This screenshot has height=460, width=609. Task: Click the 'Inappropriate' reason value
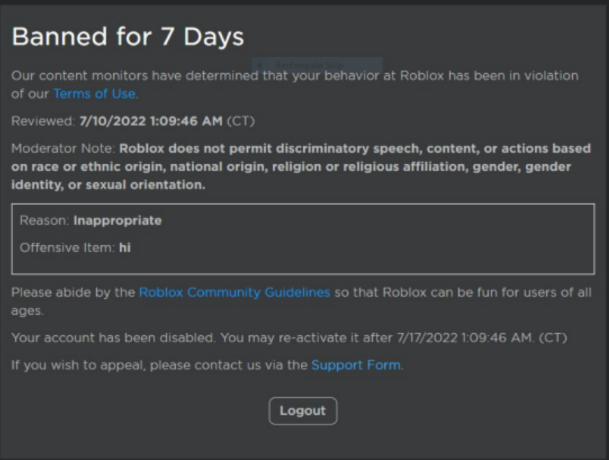(117, 220)
